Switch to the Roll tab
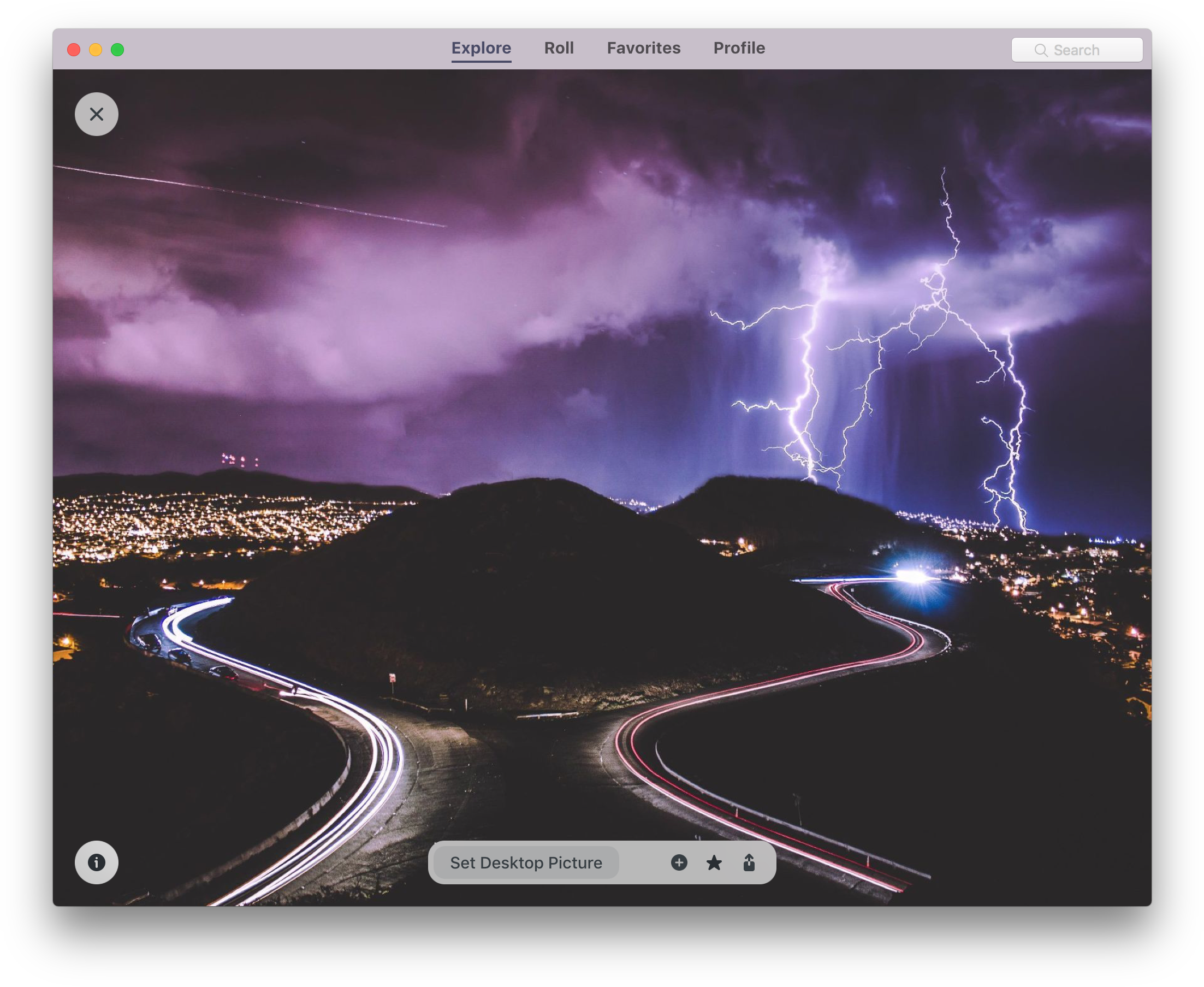 click(x=558, y=48)
